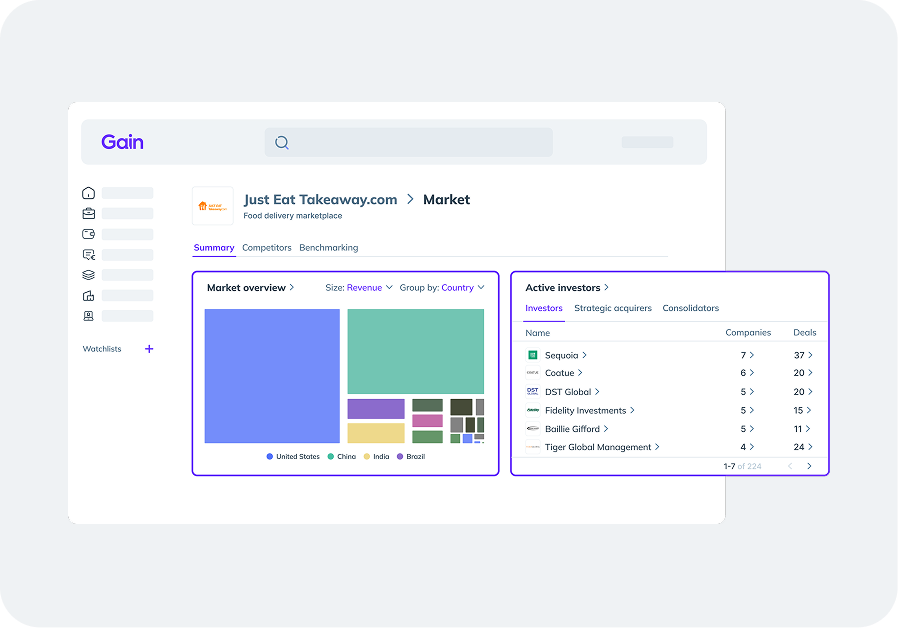
Task: Focus the top search field
Action: (408, 143)
